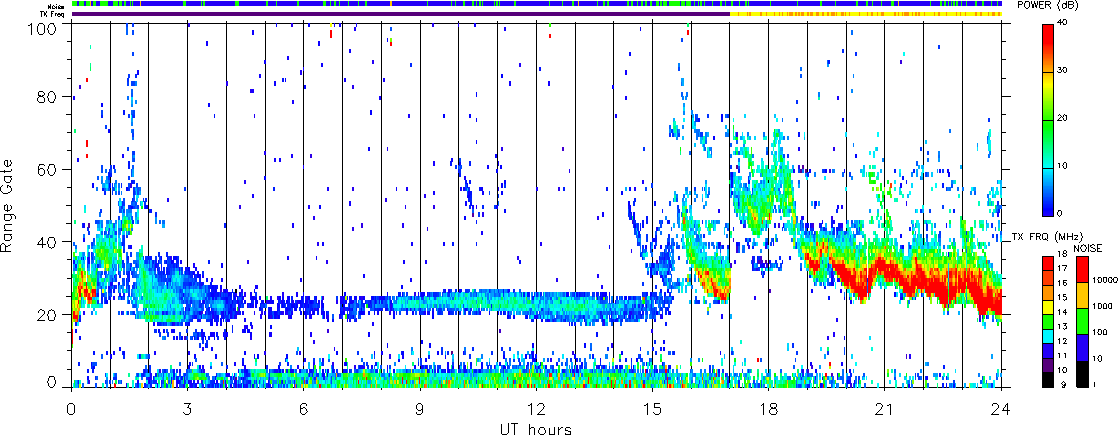Click the green segment of POWER colorbar
Viewport: 1118px width, 435px height.
pyautogui.click(x=1047, y=143)
